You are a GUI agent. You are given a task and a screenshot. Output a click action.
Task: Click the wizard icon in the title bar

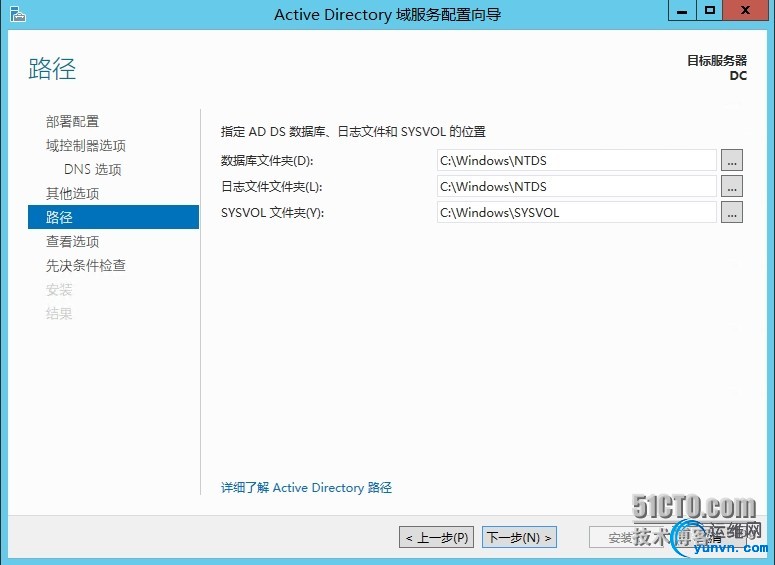pyautogui.click(x=18, y=14)
